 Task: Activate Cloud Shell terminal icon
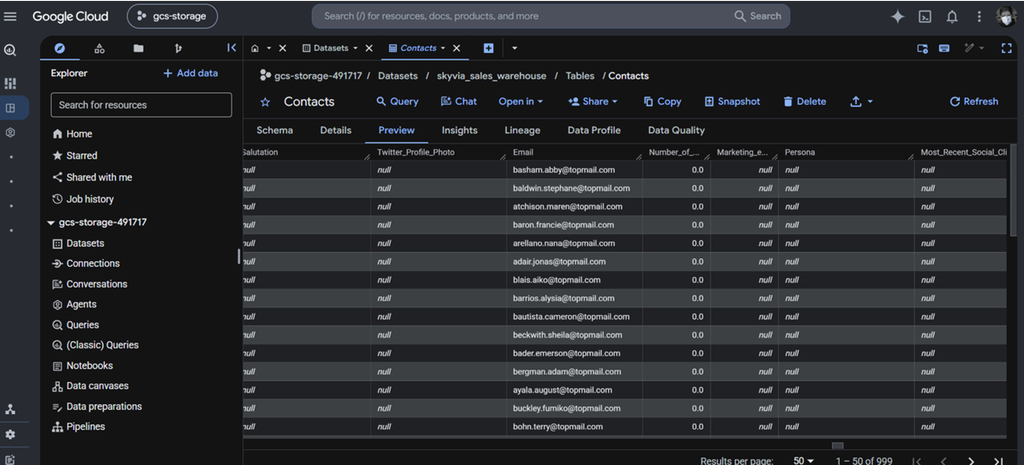pos(925,17)
